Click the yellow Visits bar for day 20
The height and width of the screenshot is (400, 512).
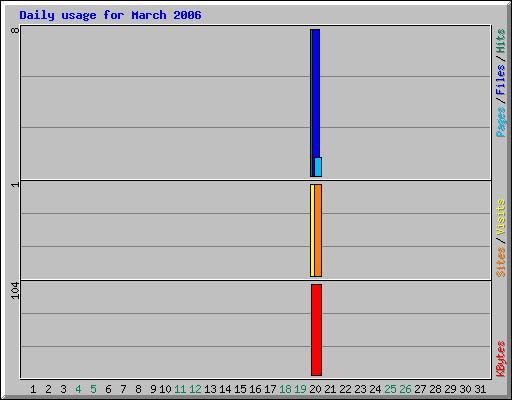312,230
